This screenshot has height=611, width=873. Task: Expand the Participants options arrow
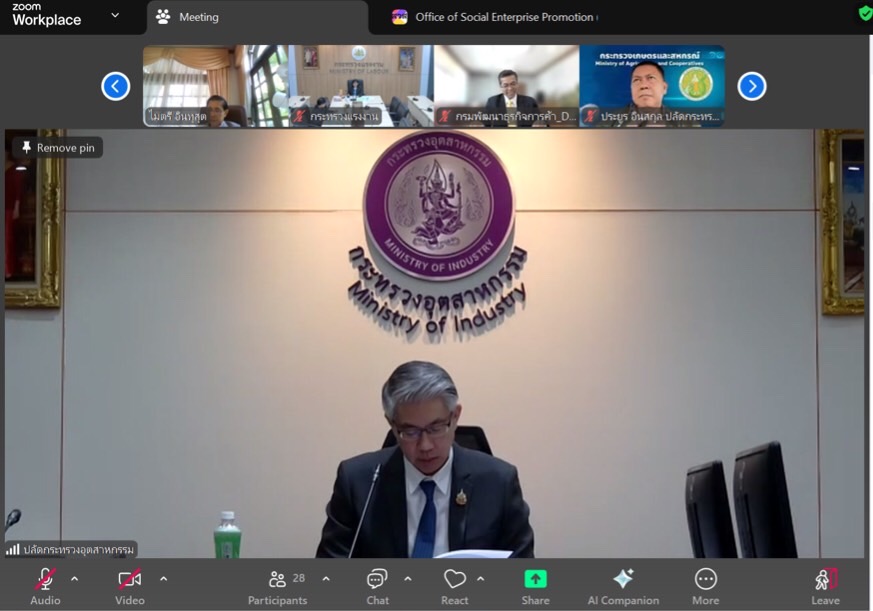coord(326,579)
